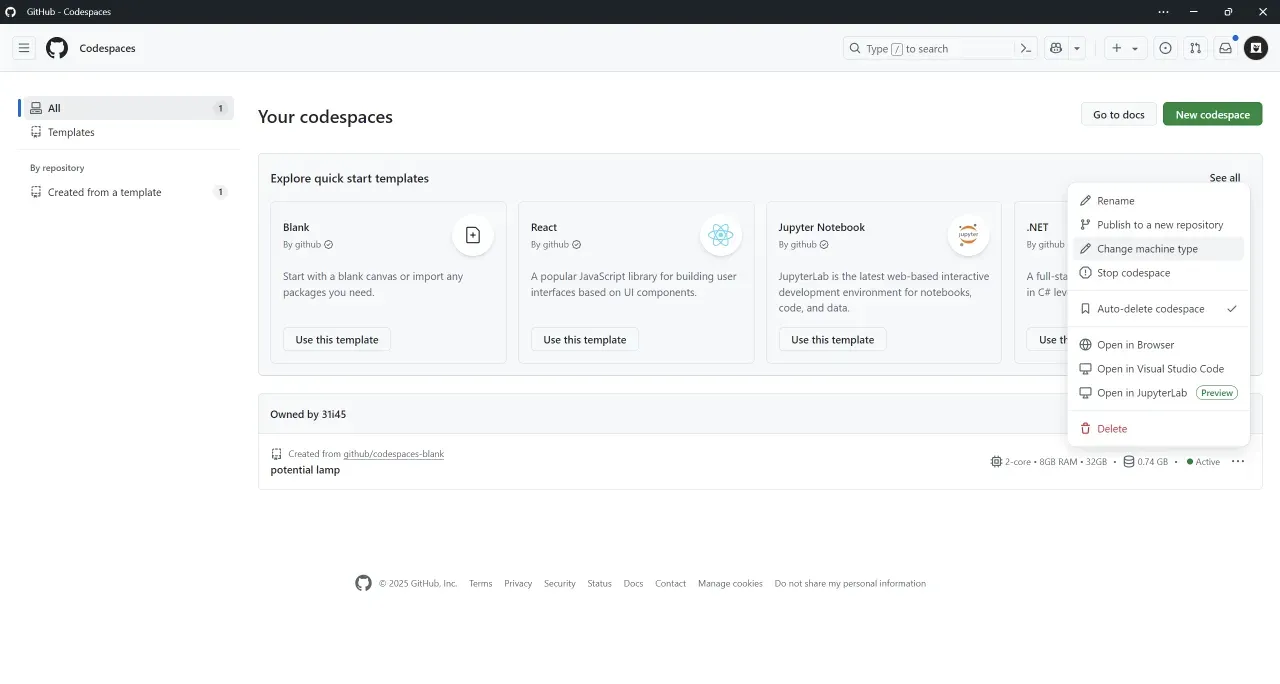
Task: Click the Jupyter Notebook card title
Action: coord(822,227)
